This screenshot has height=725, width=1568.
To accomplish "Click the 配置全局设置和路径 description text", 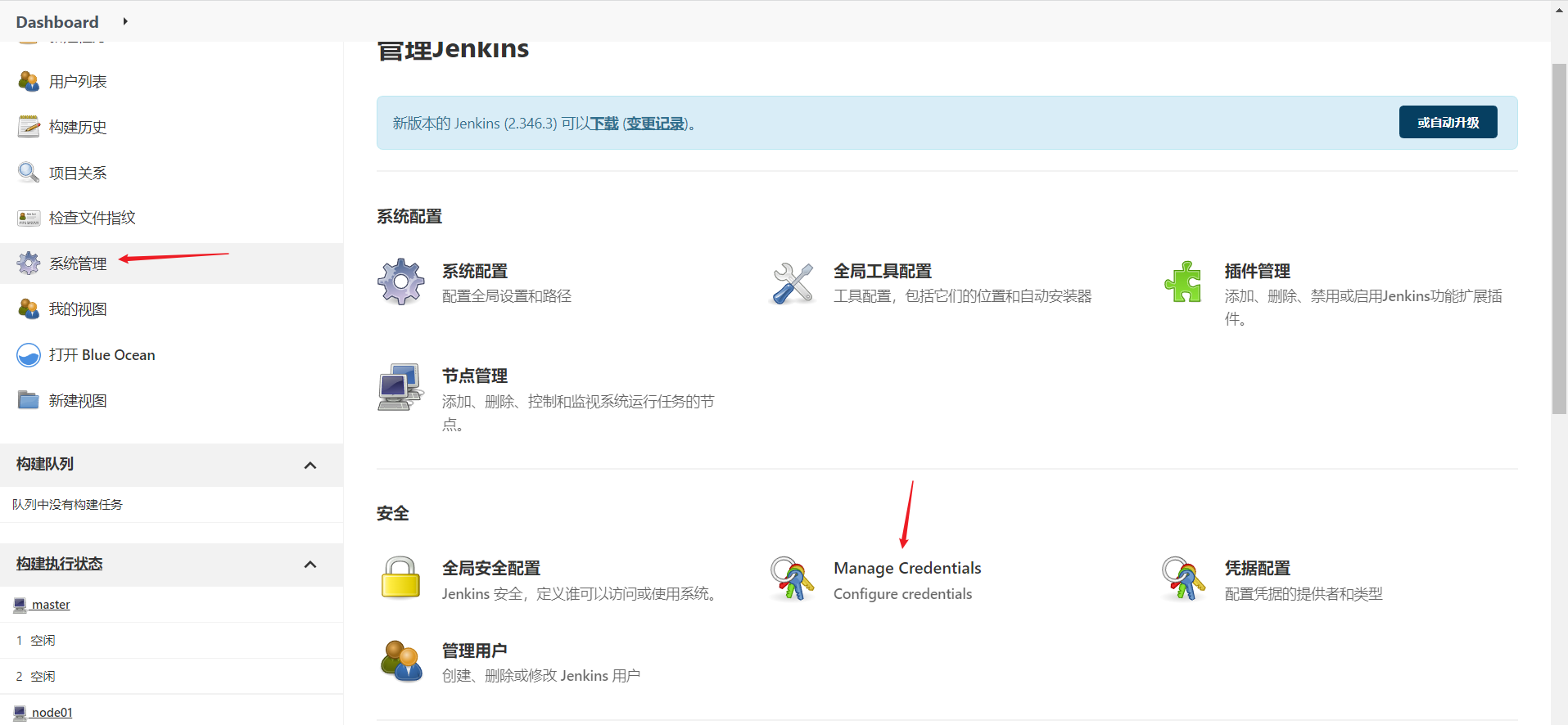I will [507, 296].
